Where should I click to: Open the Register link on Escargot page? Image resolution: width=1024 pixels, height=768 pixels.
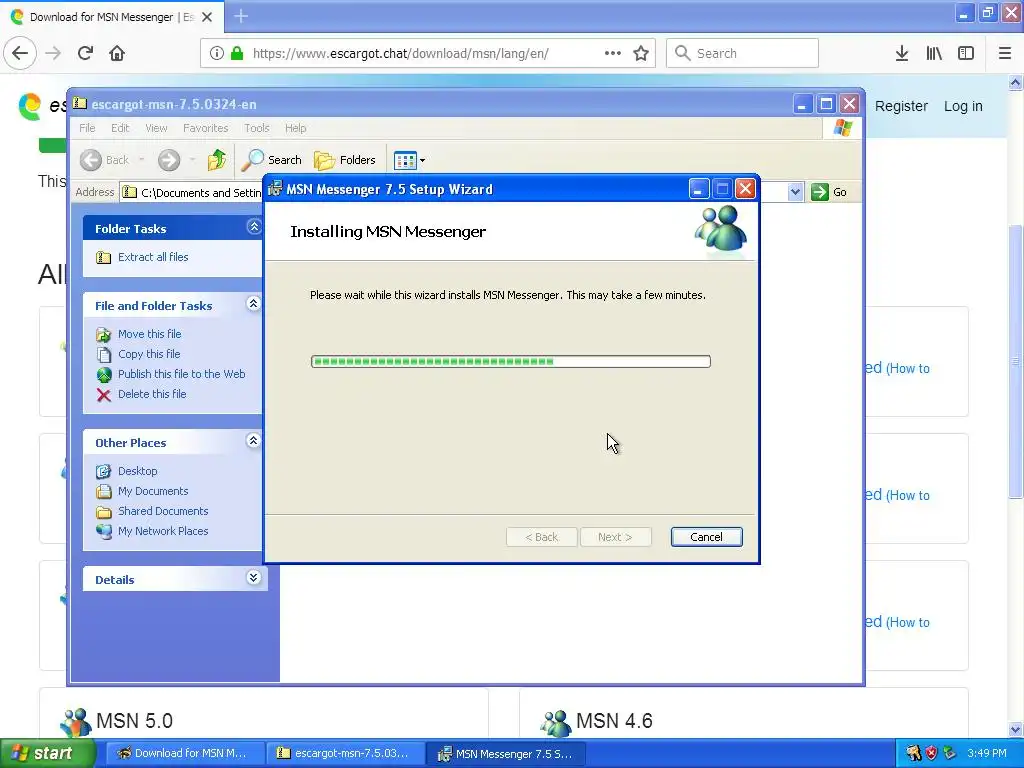point(901,106)
